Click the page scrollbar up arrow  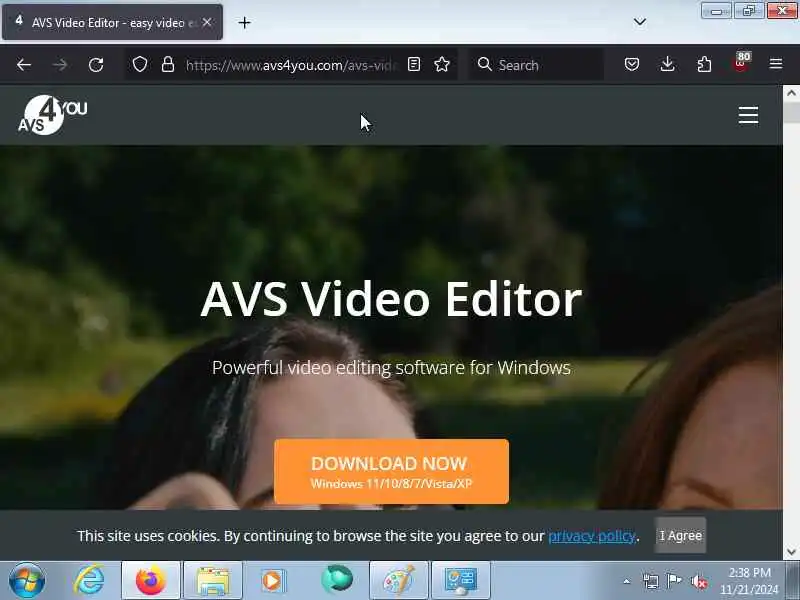(x=791, y=93)
